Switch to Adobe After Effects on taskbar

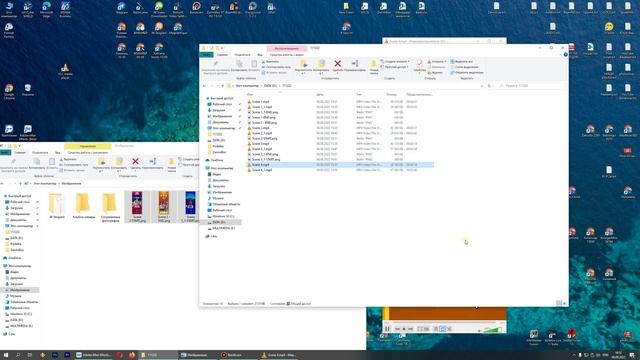93,355
